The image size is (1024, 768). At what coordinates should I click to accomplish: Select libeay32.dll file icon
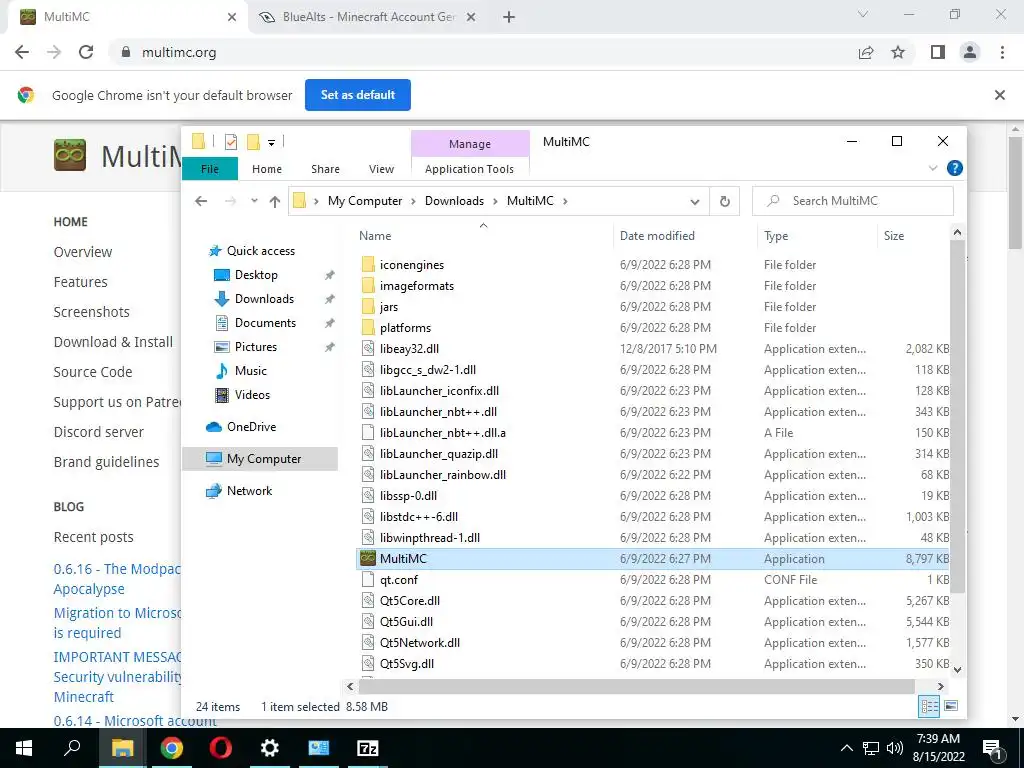tap(368, 348)
